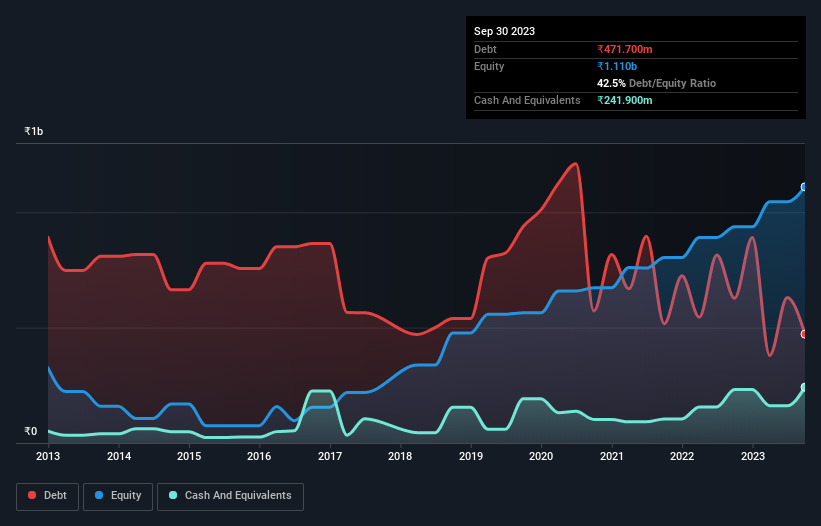Click the ₹1.110b equity value
This screenshot has height=526, width=821.
coord(617,66)
